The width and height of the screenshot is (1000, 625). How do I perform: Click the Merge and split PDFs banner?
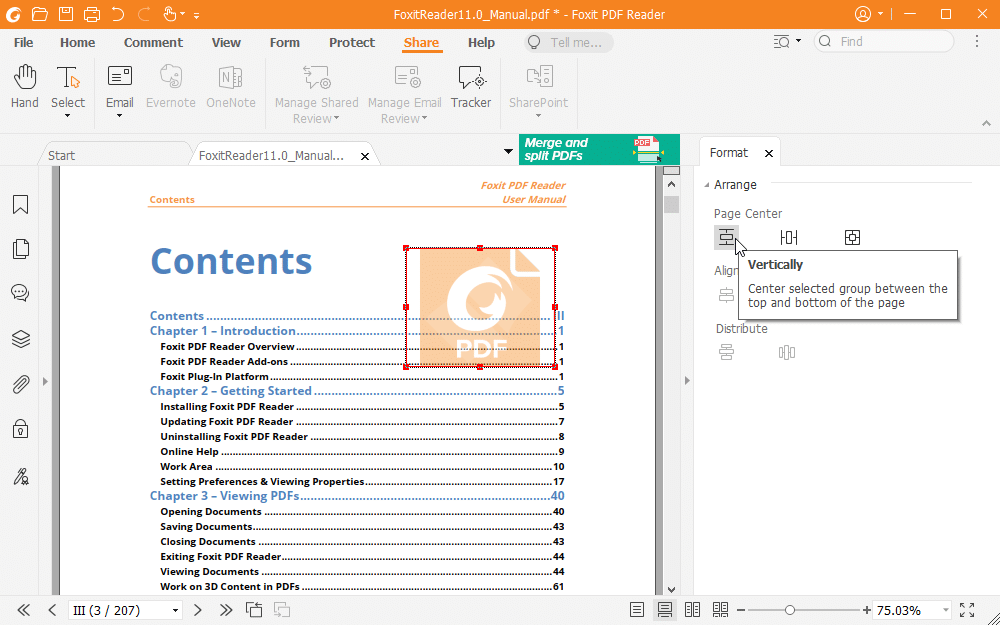coord(580,150)
